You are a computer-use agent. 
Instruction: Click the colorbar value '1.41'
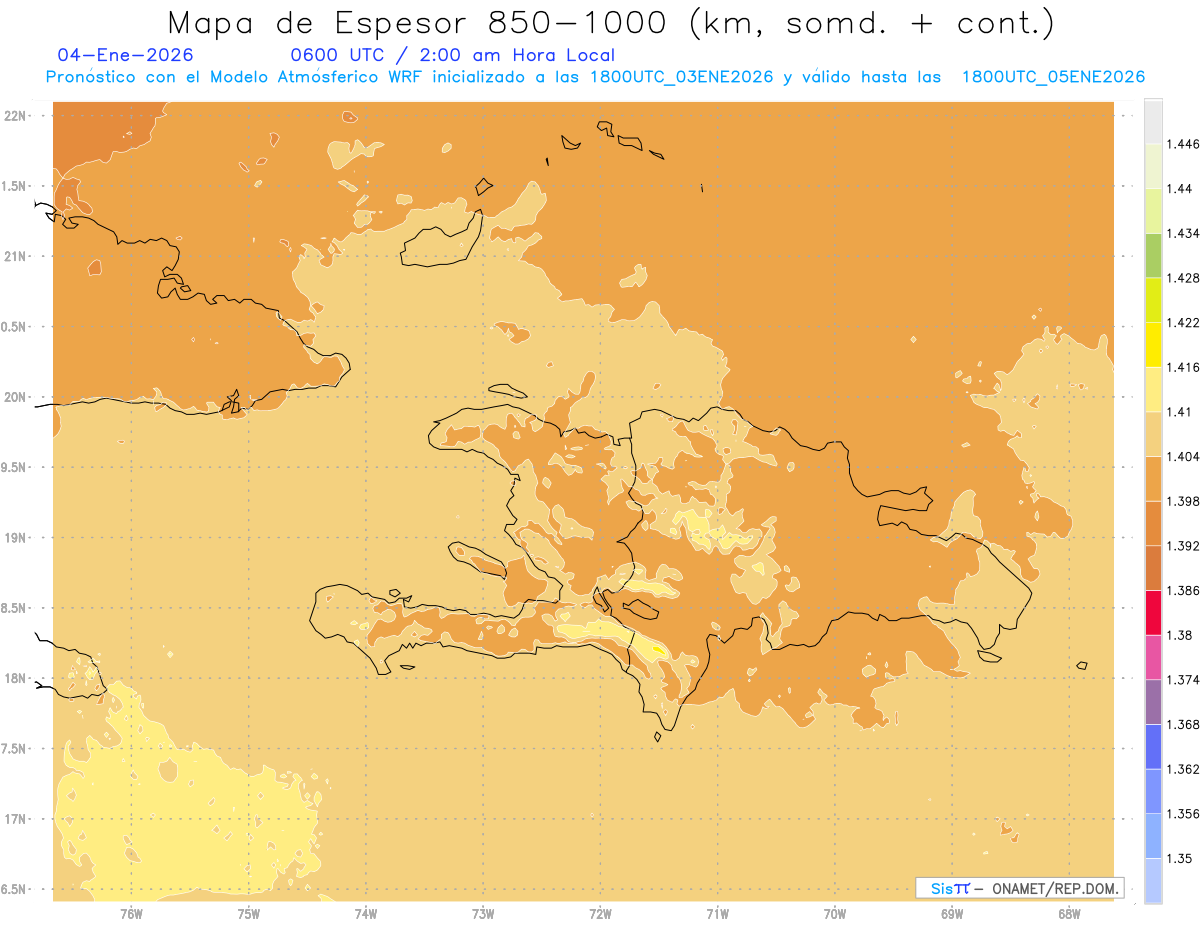point(1178,412)
